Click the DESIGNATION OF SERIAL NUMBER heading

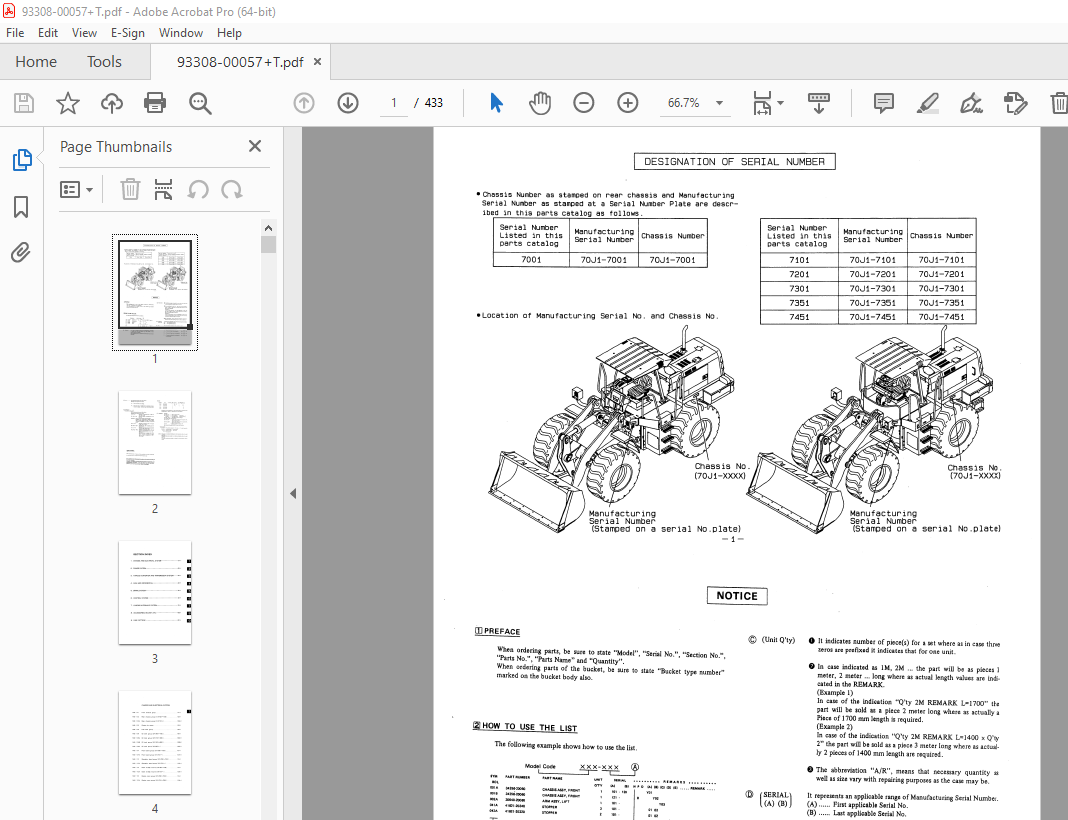tap(734, 161)
